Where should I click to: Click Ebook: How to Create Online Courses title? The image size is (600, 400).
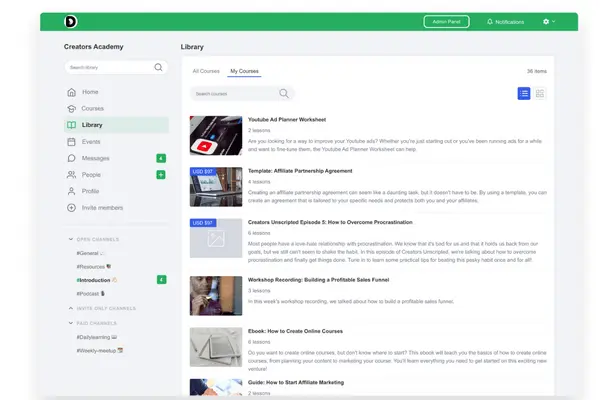pyautogui.click(x=295, y=331)
